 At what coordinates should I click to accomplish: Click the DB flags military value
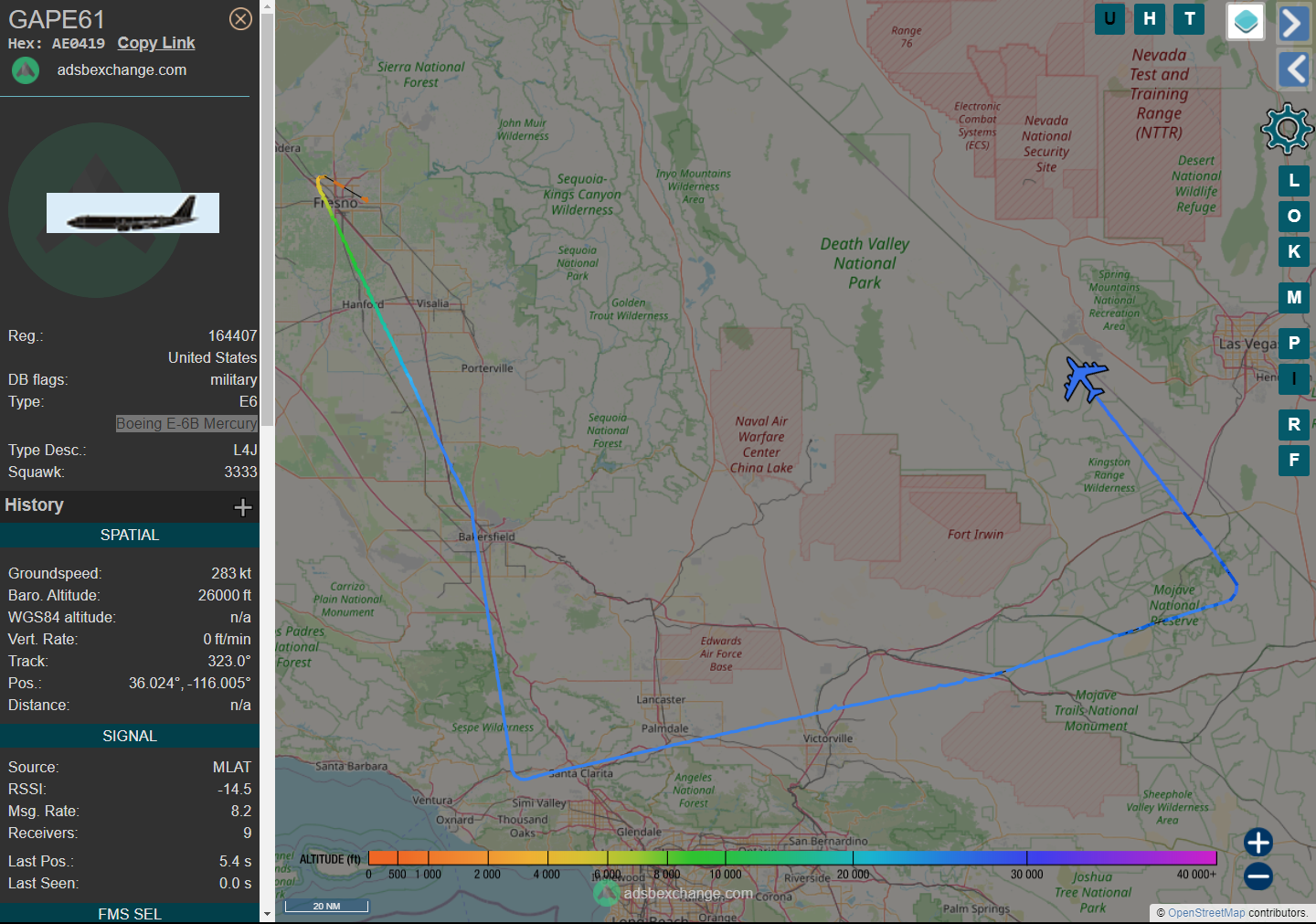pos(234,379)
